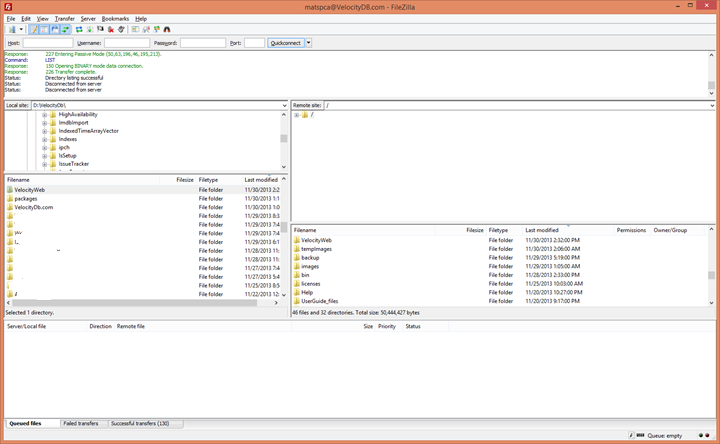The height and width of the screenshot is (444, 720).
Task: Sort remote list by Permissions column
Action: (632, 230)
